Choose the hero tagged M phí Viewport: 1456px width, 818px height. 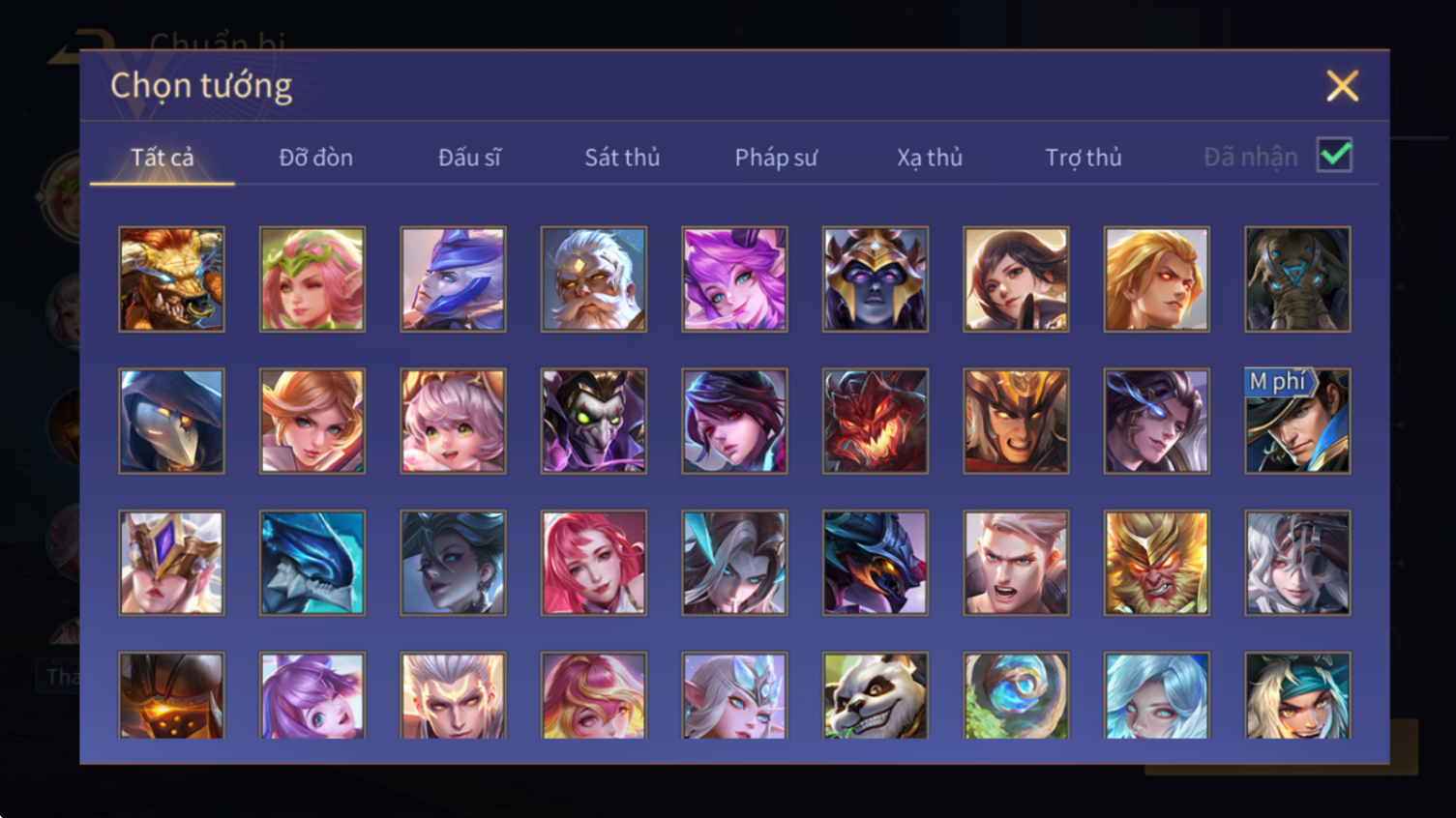point(1297,421)
